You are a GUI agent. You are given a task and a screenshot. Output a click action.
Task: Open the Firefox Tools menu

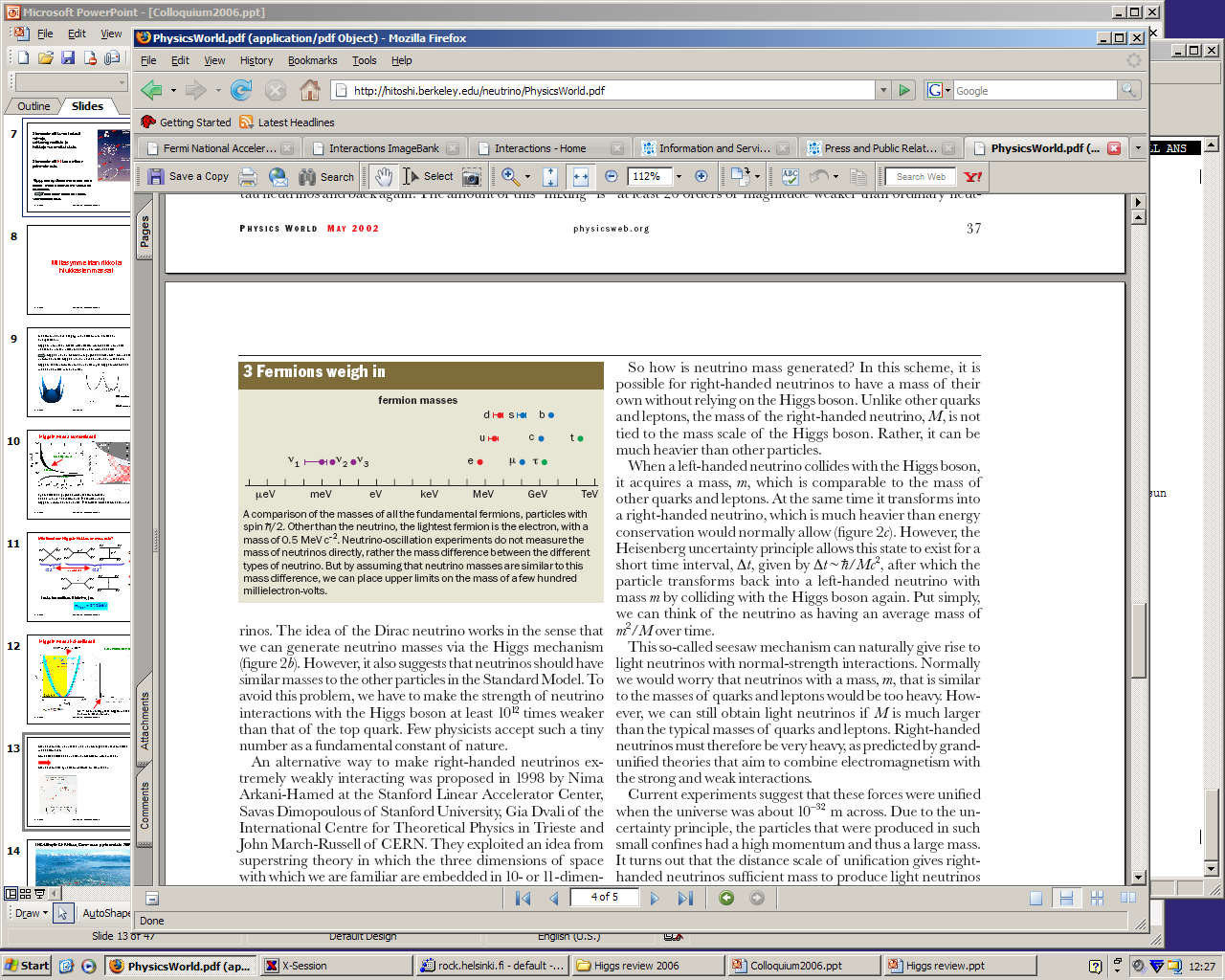pos(364,60)
